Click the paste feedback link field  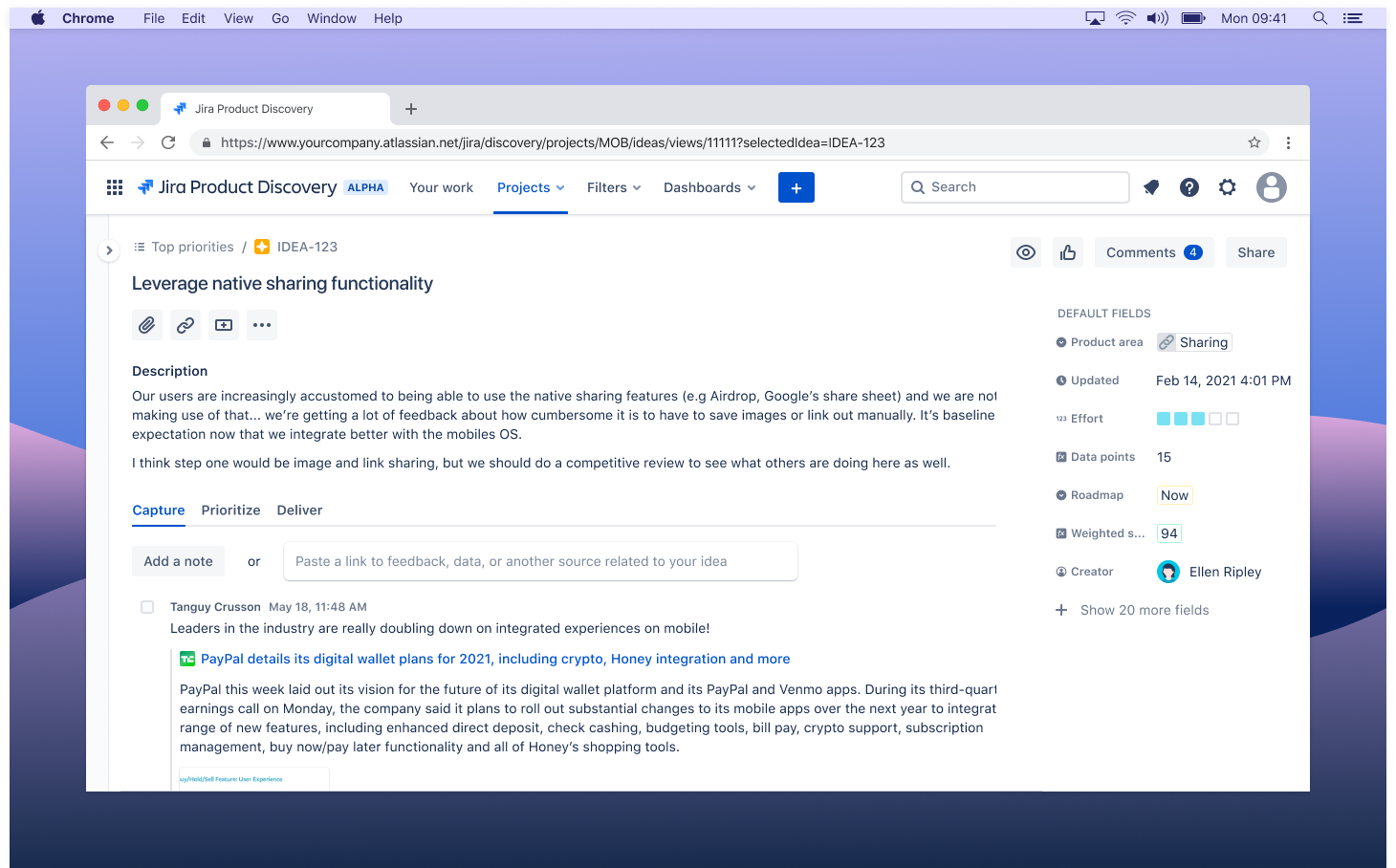(540, 561)
